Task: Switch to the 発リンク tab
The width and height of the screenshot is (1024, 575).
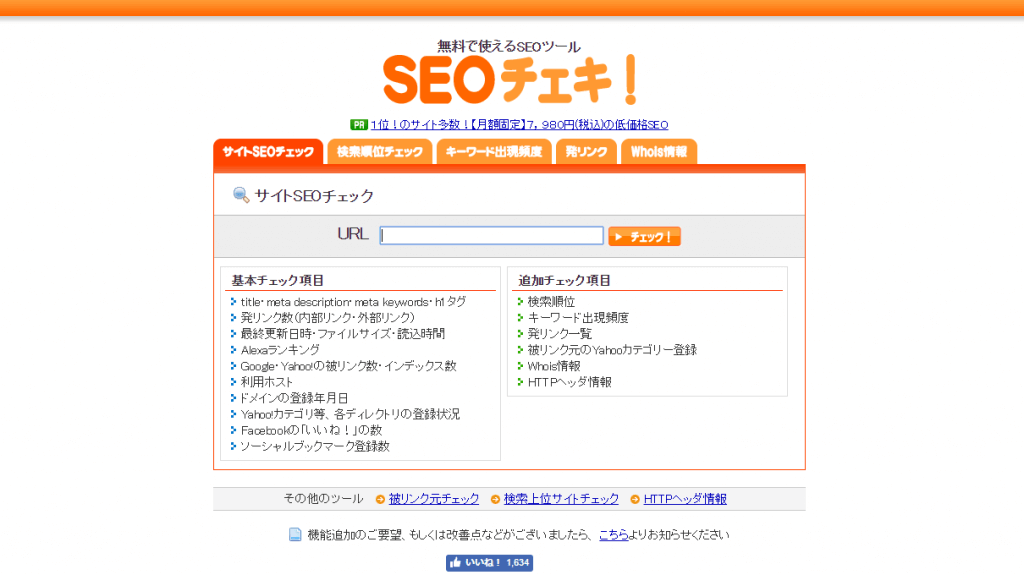Action: pos(586,152)
